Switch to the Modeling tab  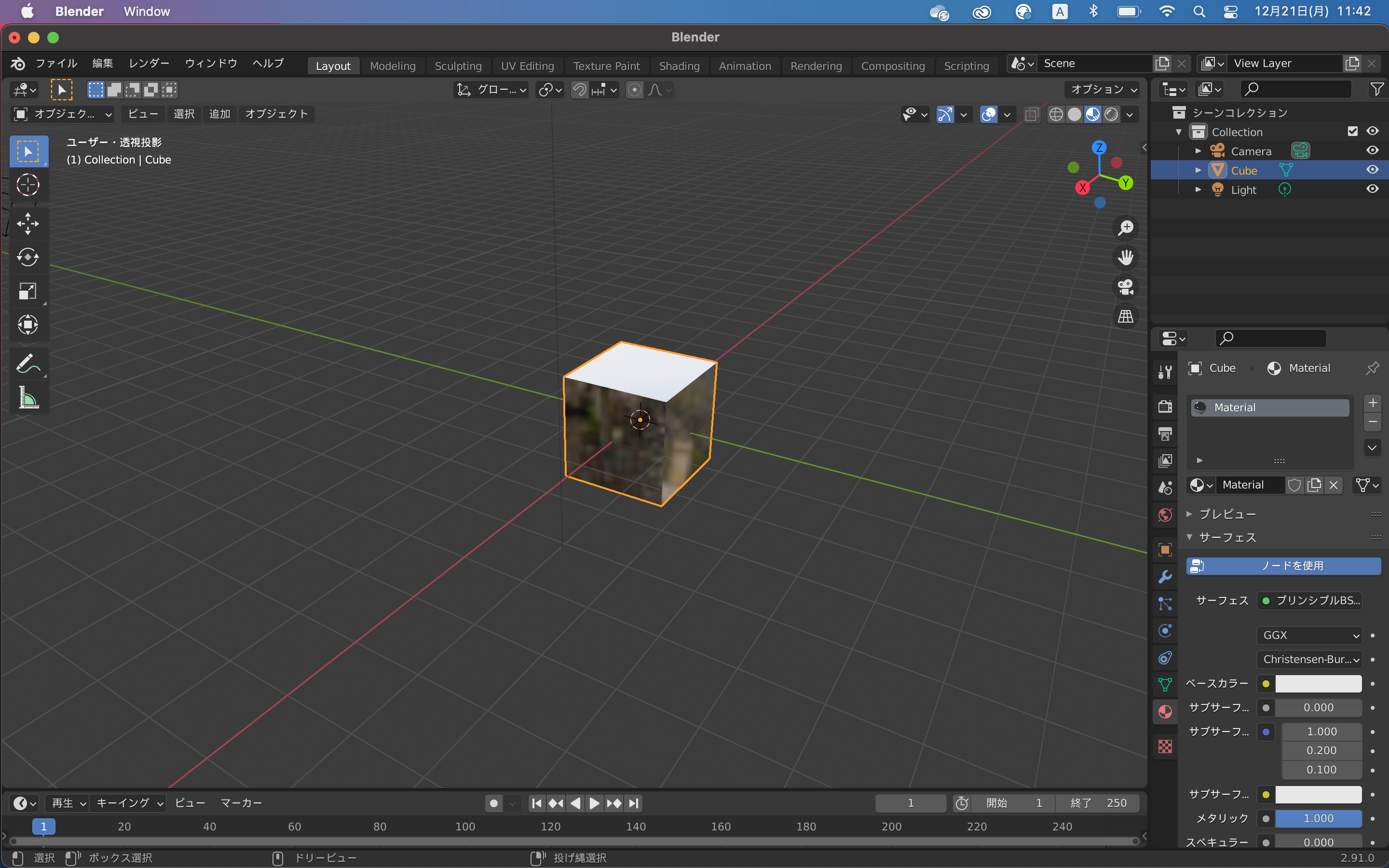pos(392,66)
